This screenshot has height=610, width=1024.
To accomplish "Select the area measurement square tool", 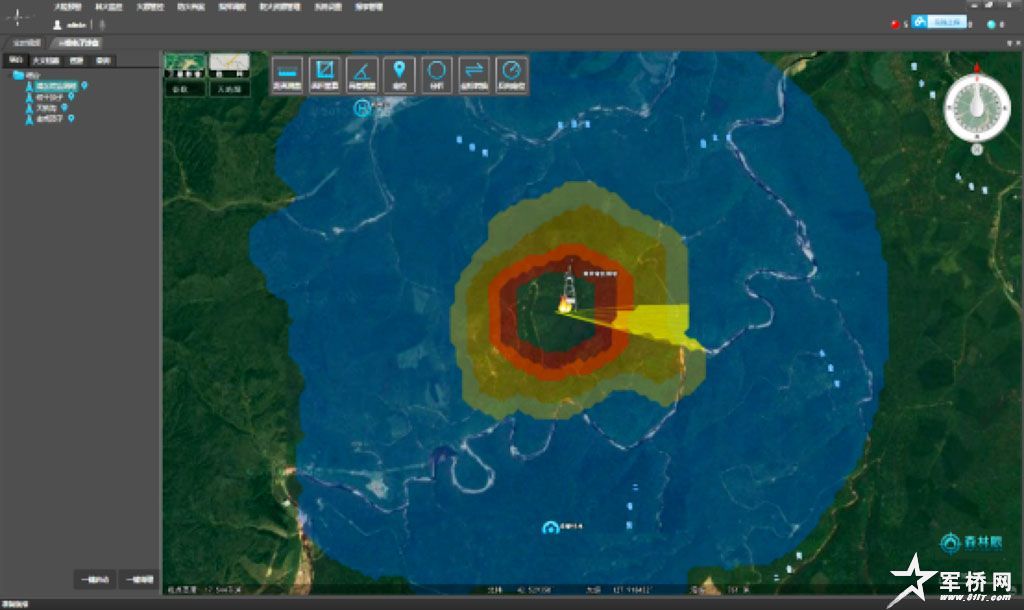I will point(325,74).
